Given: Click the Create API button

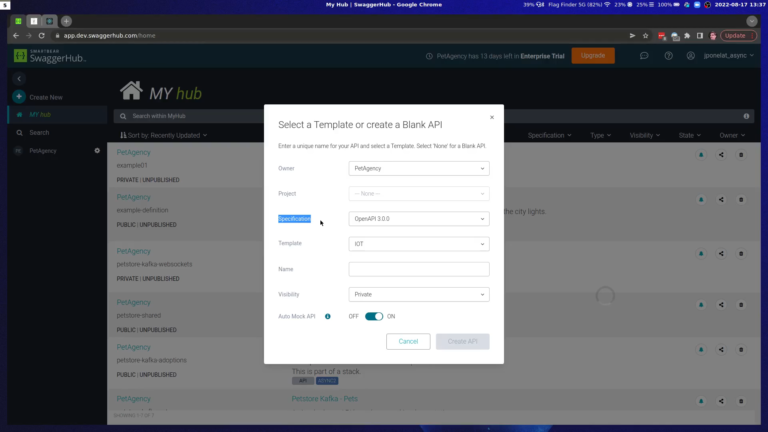Looking at the screenshot, I should click(462, 341).
